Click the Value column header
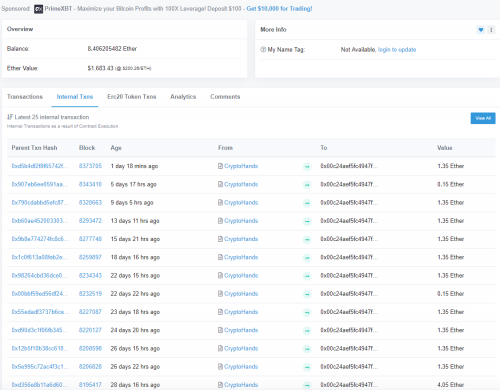The height and width of the screenshot is (390, 500). (445, 148)
